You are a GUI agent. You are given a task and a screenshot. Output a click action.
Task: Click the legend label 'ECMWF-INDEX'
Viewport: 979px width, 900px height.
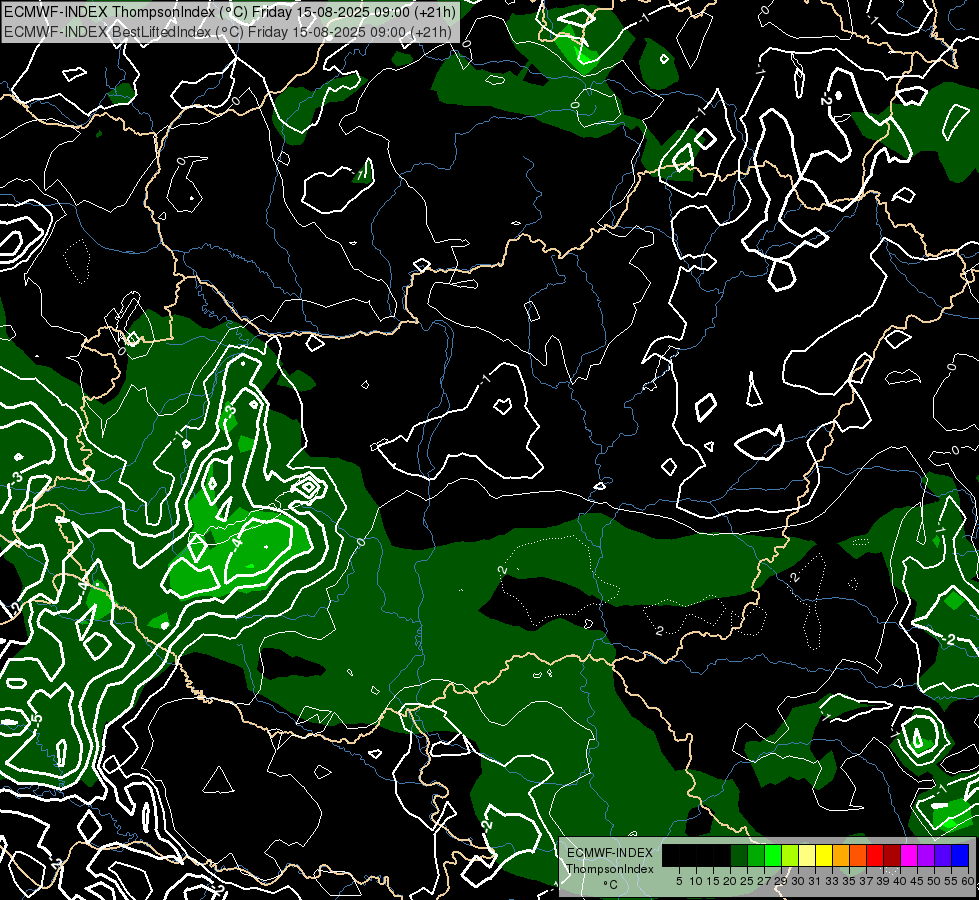pyautogui.click(x=610, y=853)
